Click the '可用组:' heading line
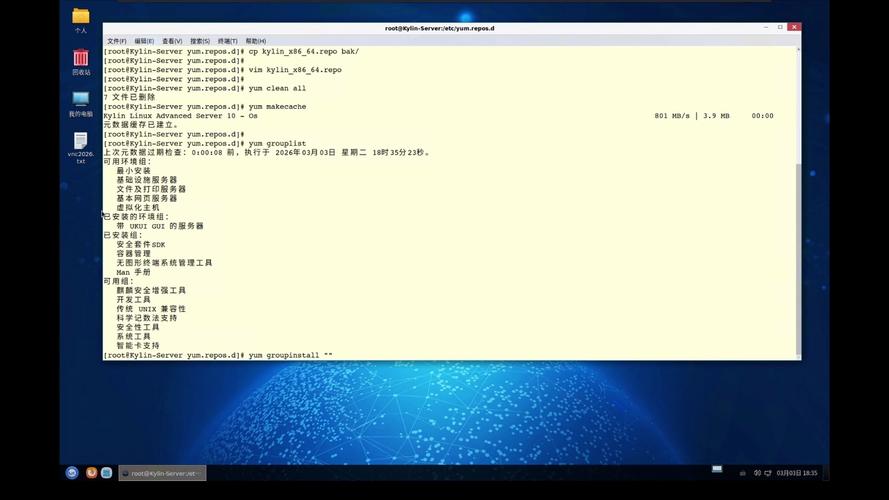Viewport: 889px width, 500px height. pyautogui.click(x=118, y=281)
